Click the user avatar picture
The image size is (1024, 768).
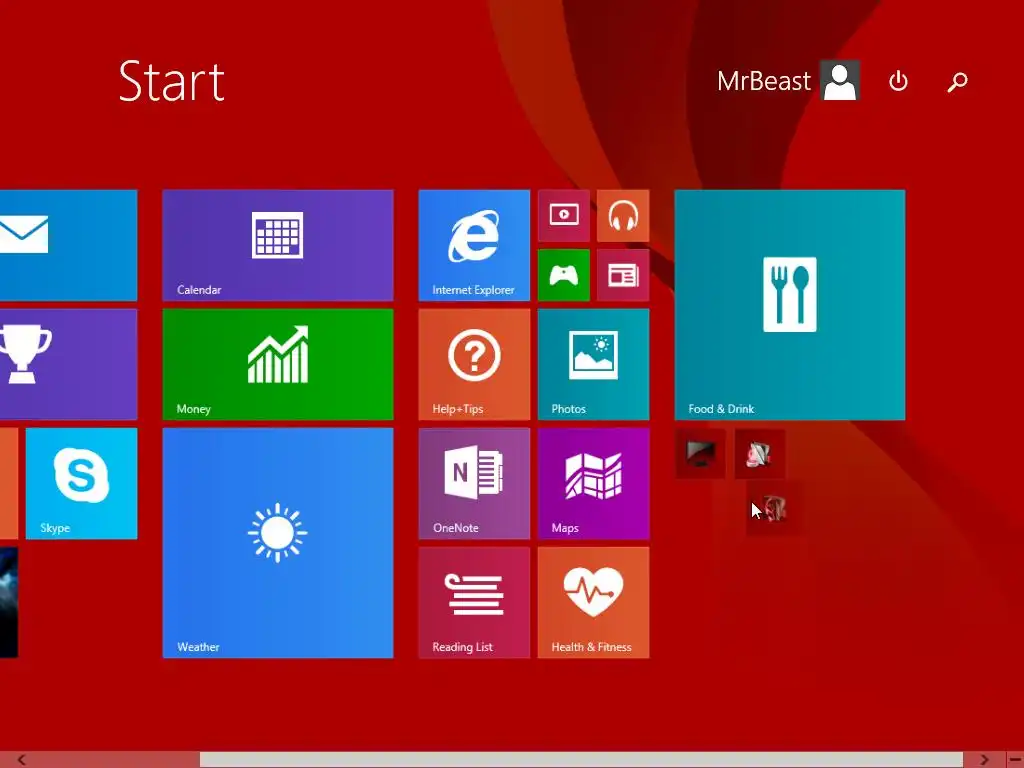840,81
